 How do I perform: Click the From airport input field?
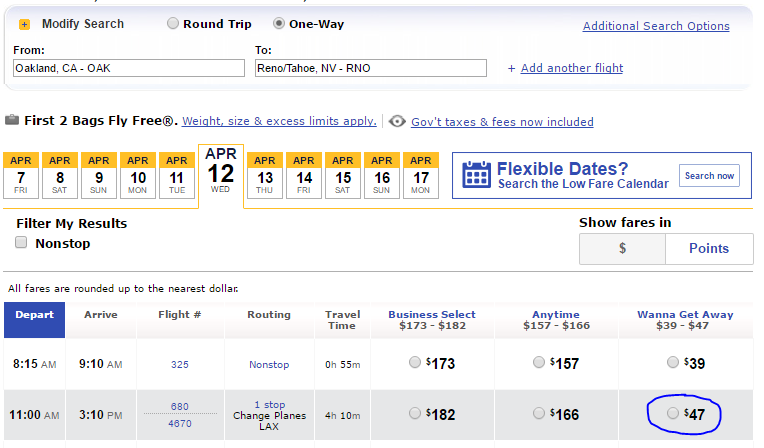coord(128,68)
